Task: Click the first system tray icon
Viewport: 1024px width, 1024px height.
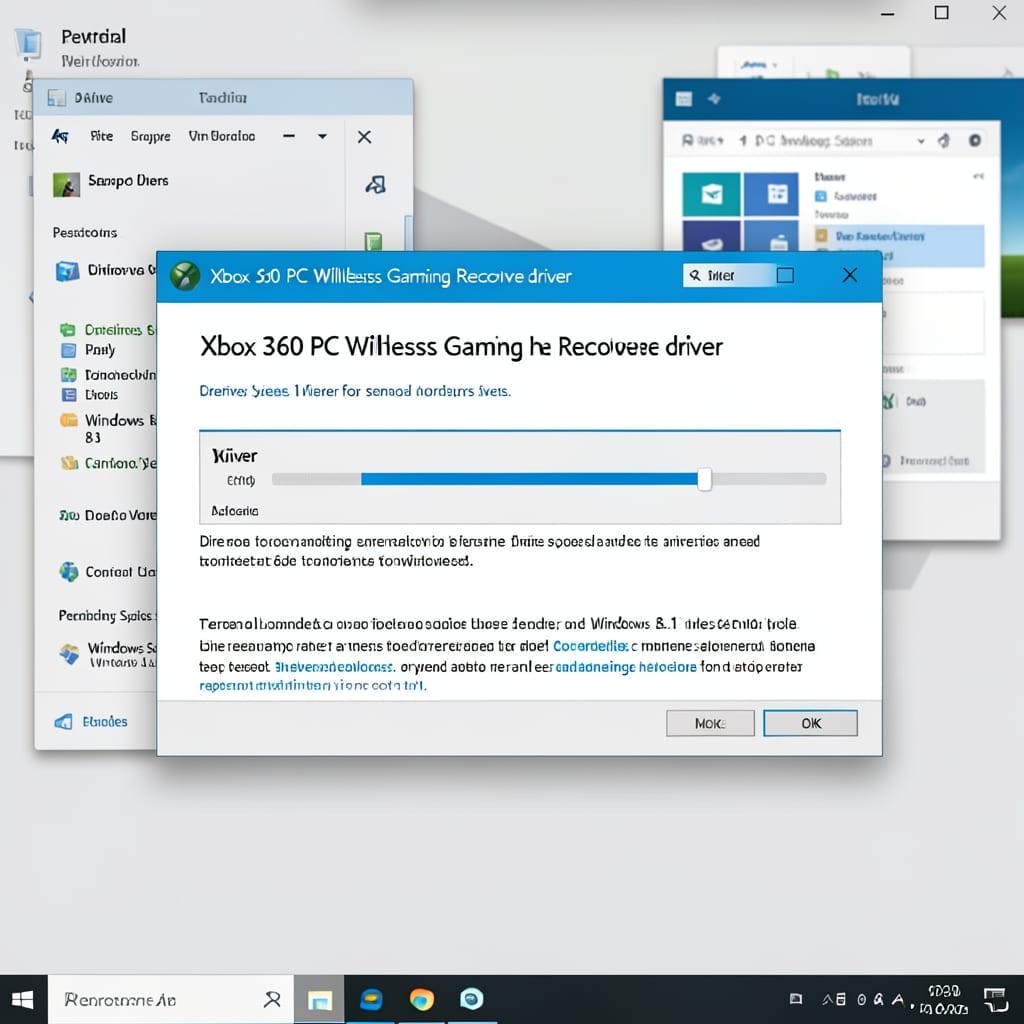Action: click(795, 999)
